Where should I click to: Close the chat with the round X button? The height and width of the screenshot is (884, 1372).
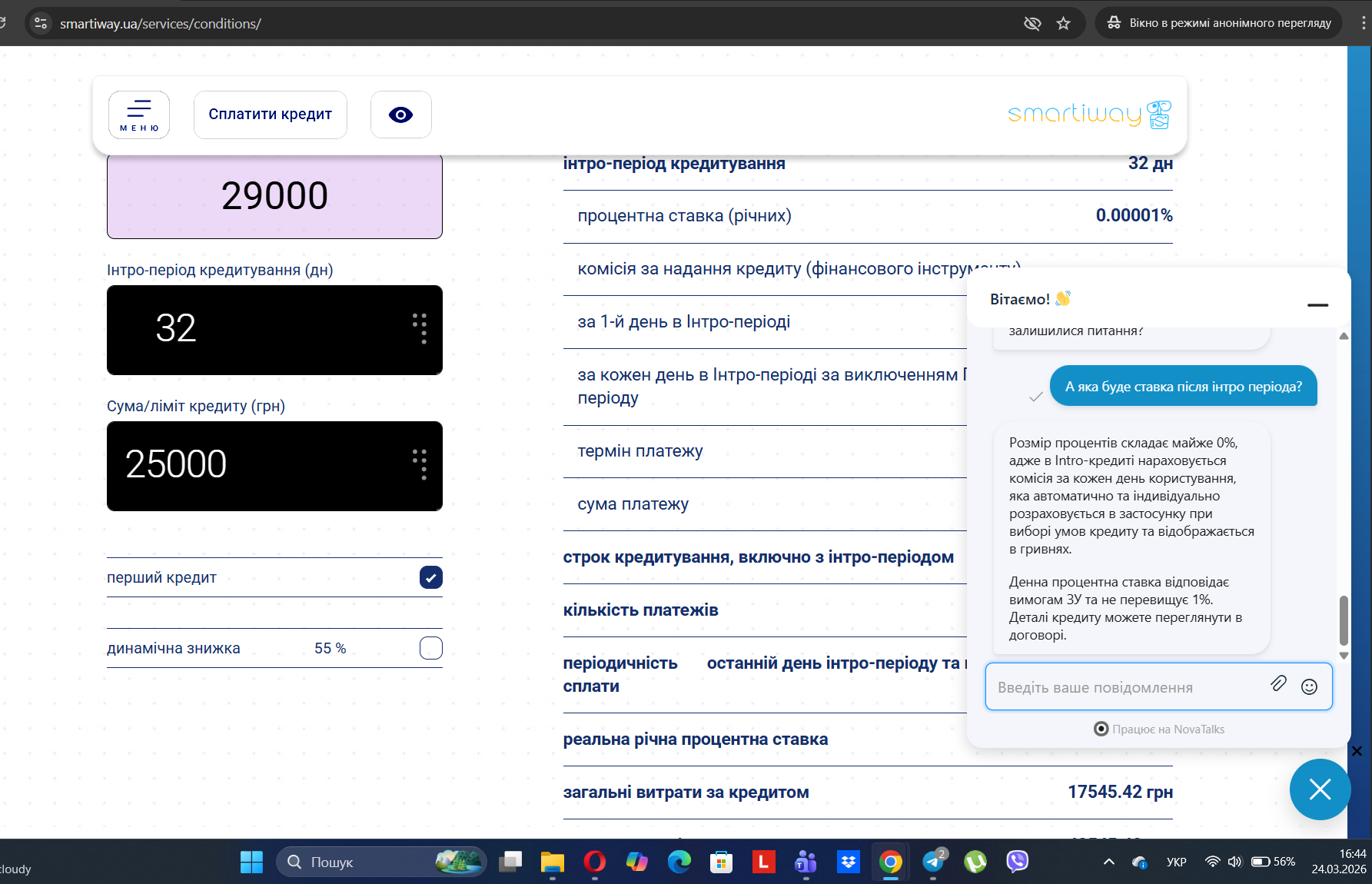pos(1321,789)
